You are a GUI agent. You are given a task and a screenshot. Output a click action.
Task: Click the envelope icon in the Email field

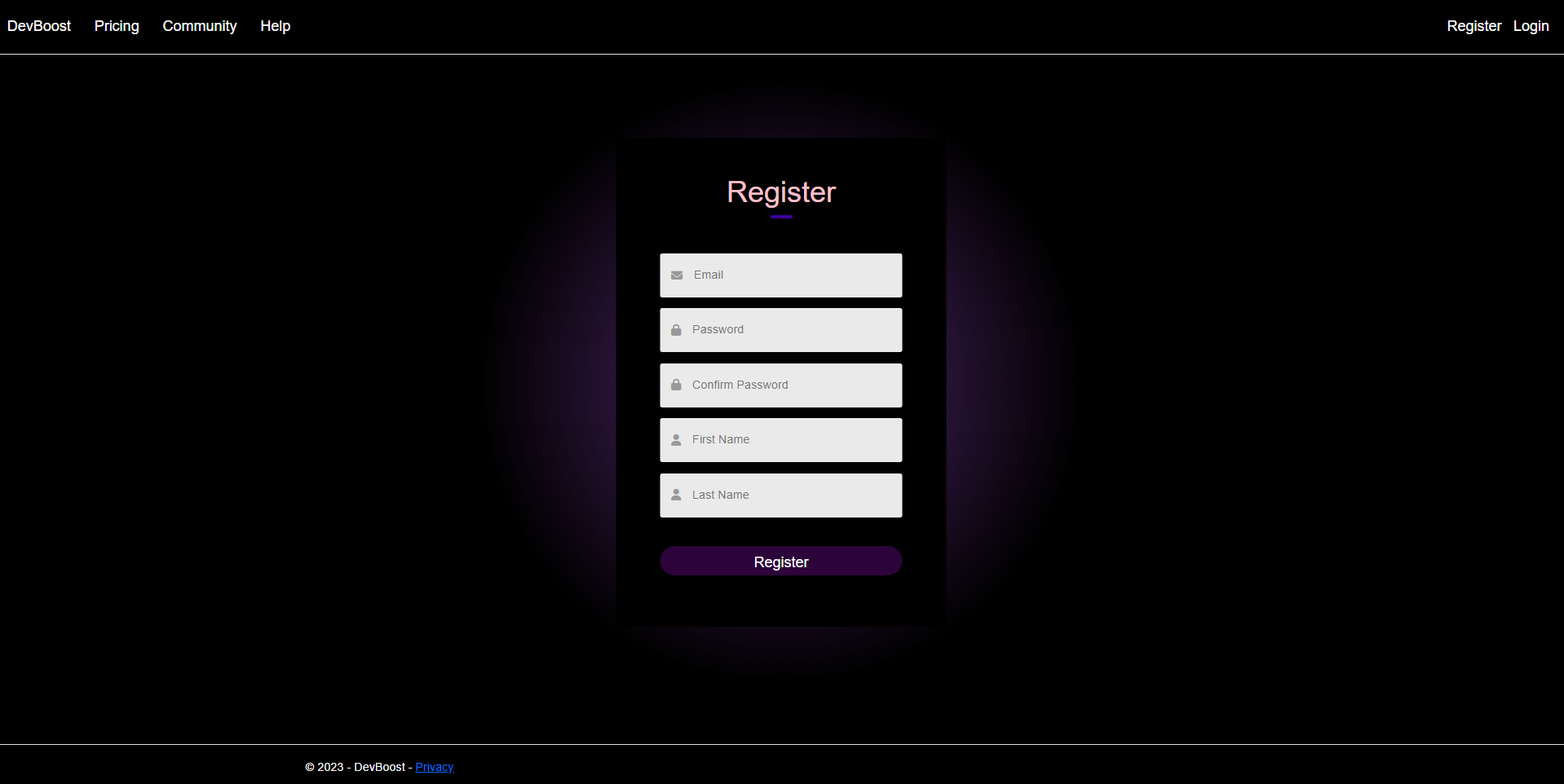tap(676, 275)
